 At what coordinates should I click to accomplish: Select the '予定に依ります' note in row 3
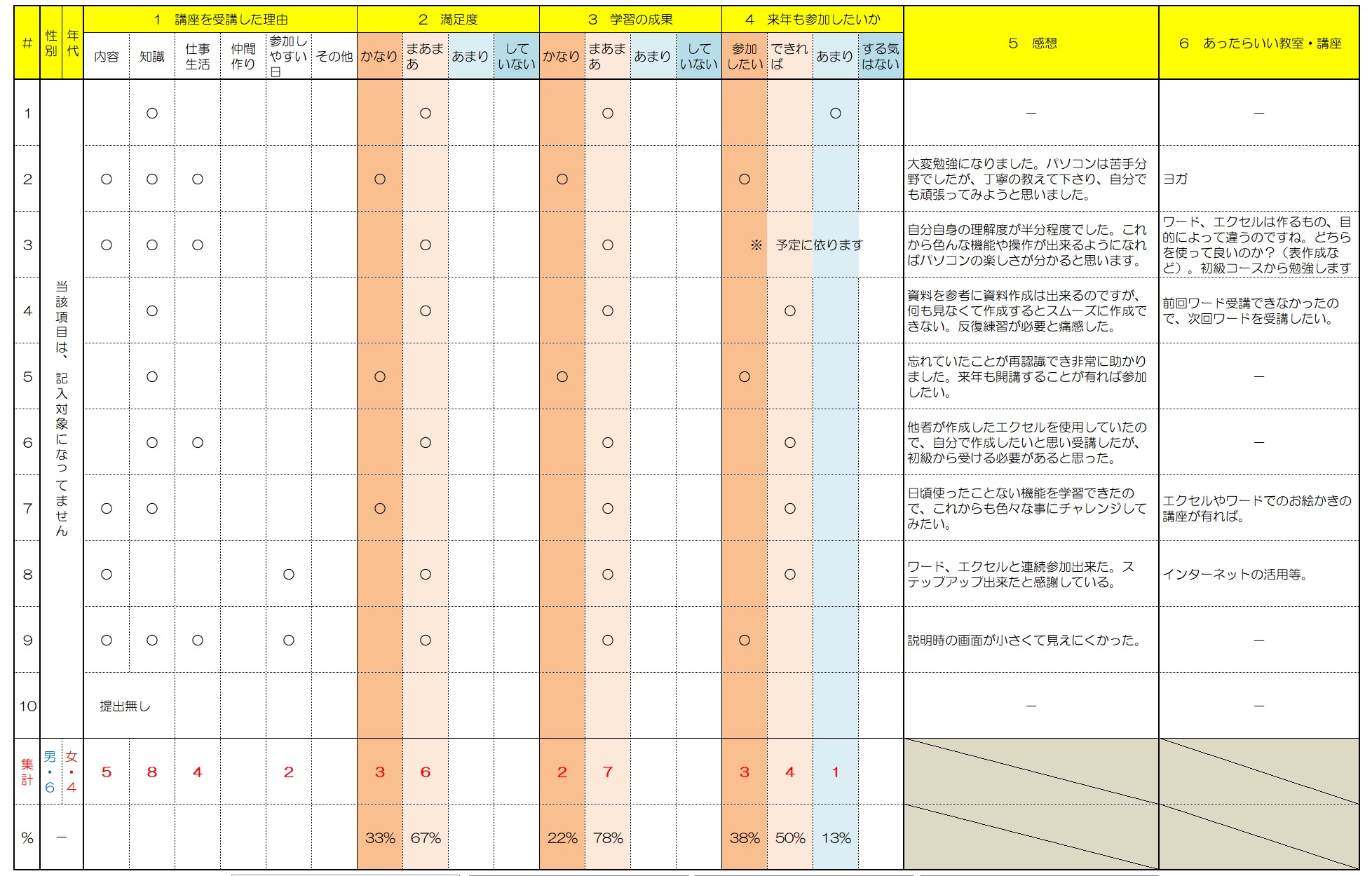point(819,245)
